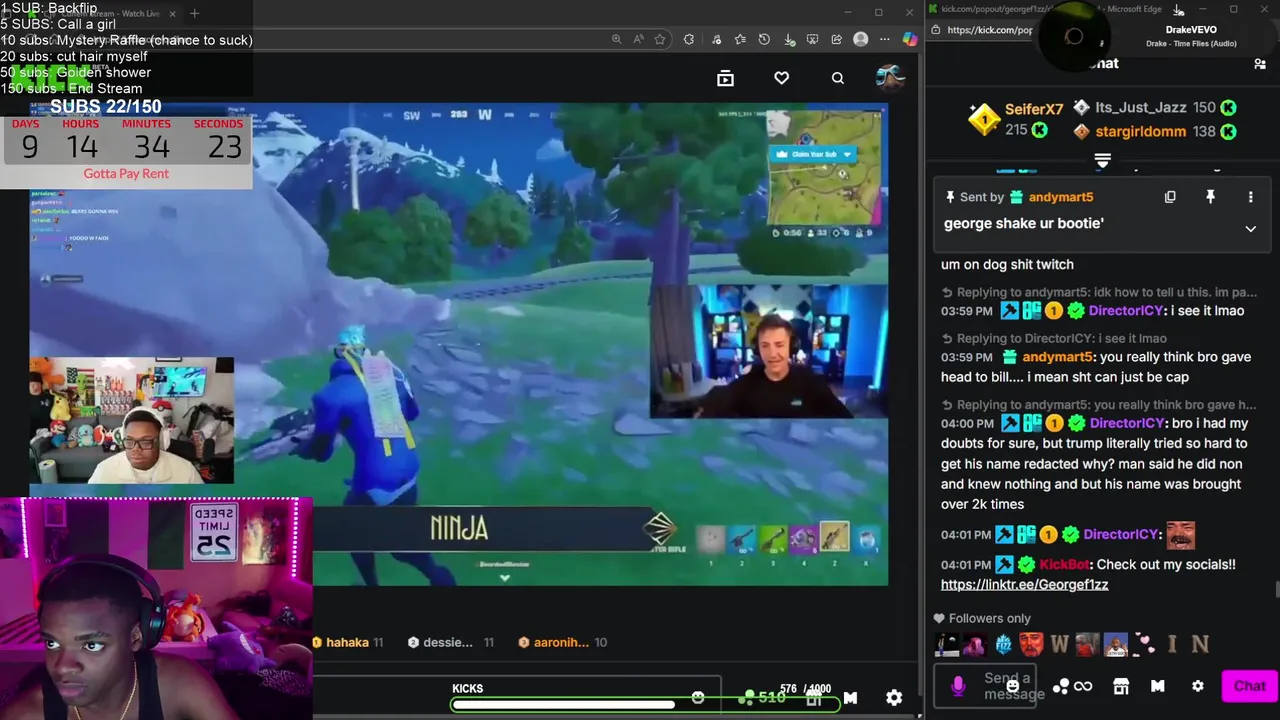
Task: Click andymart5 in the pinned message
Action: tap(1060, 197)
